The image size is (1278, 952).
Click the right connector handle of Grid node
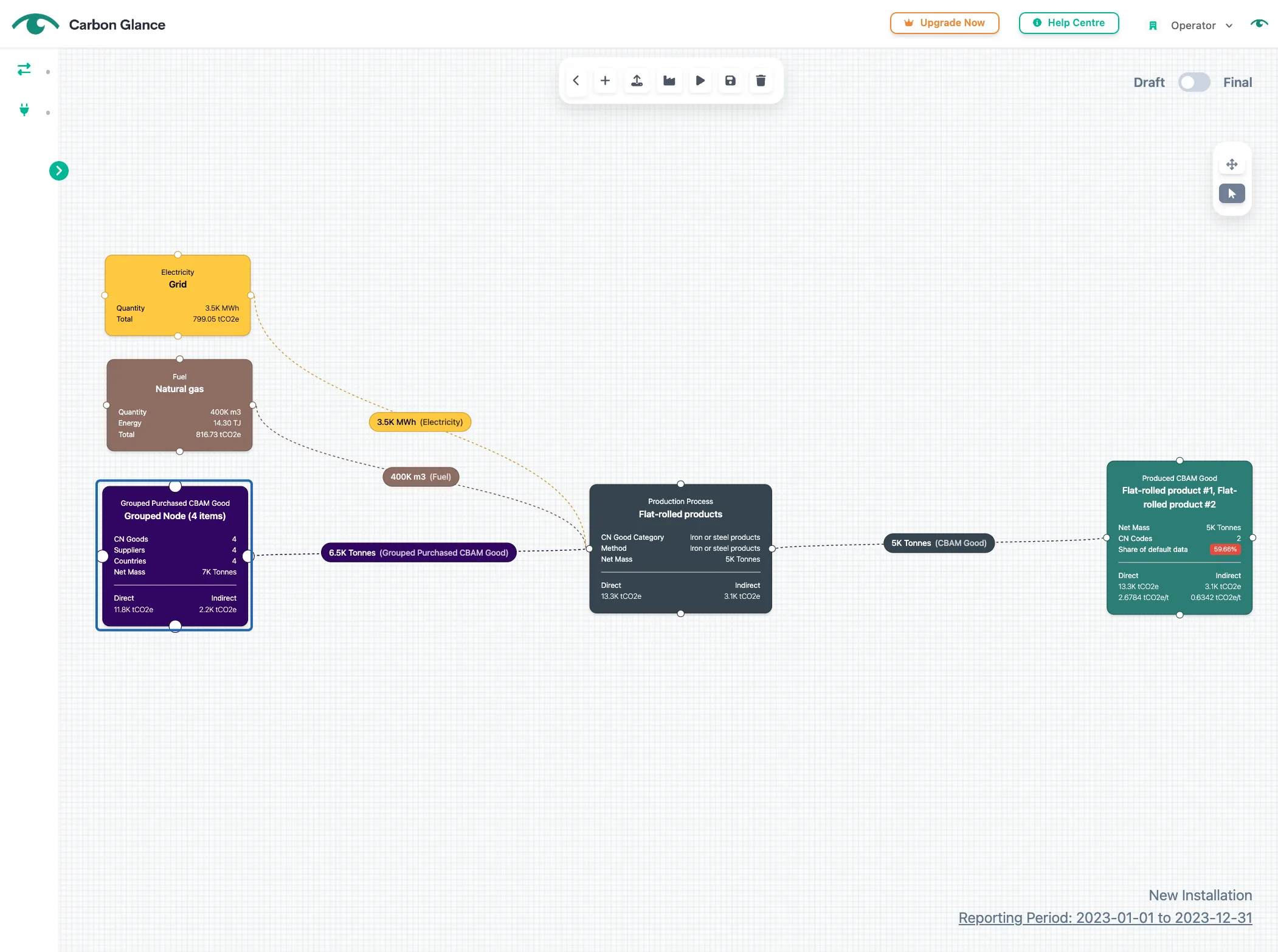250,295
